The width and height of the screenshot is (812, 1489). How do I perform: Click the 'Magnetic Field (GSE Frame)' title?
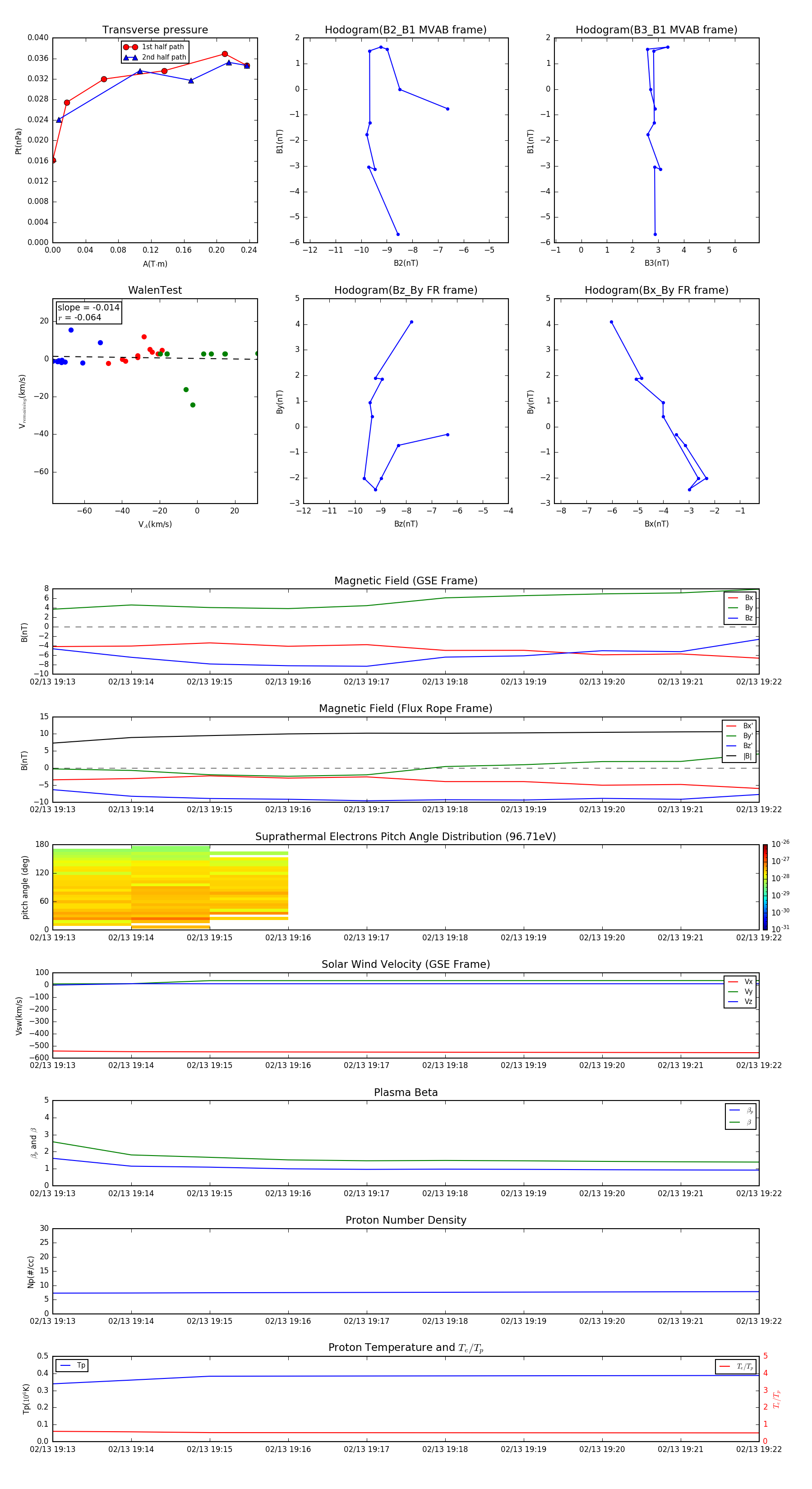(406, 581)
